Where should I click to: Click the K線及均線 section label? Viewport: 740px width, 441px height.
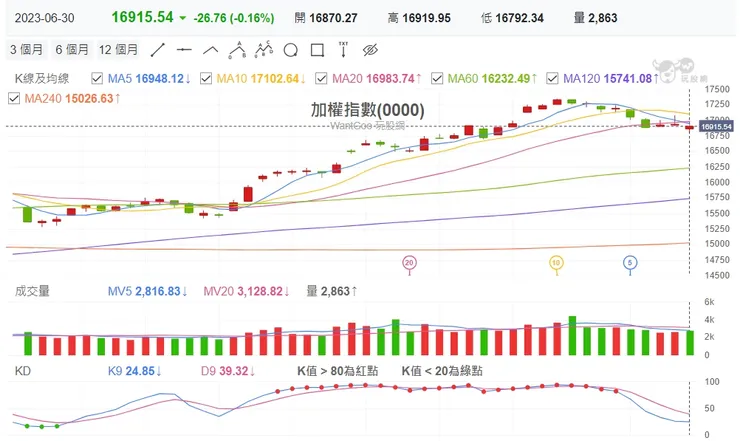42,78
